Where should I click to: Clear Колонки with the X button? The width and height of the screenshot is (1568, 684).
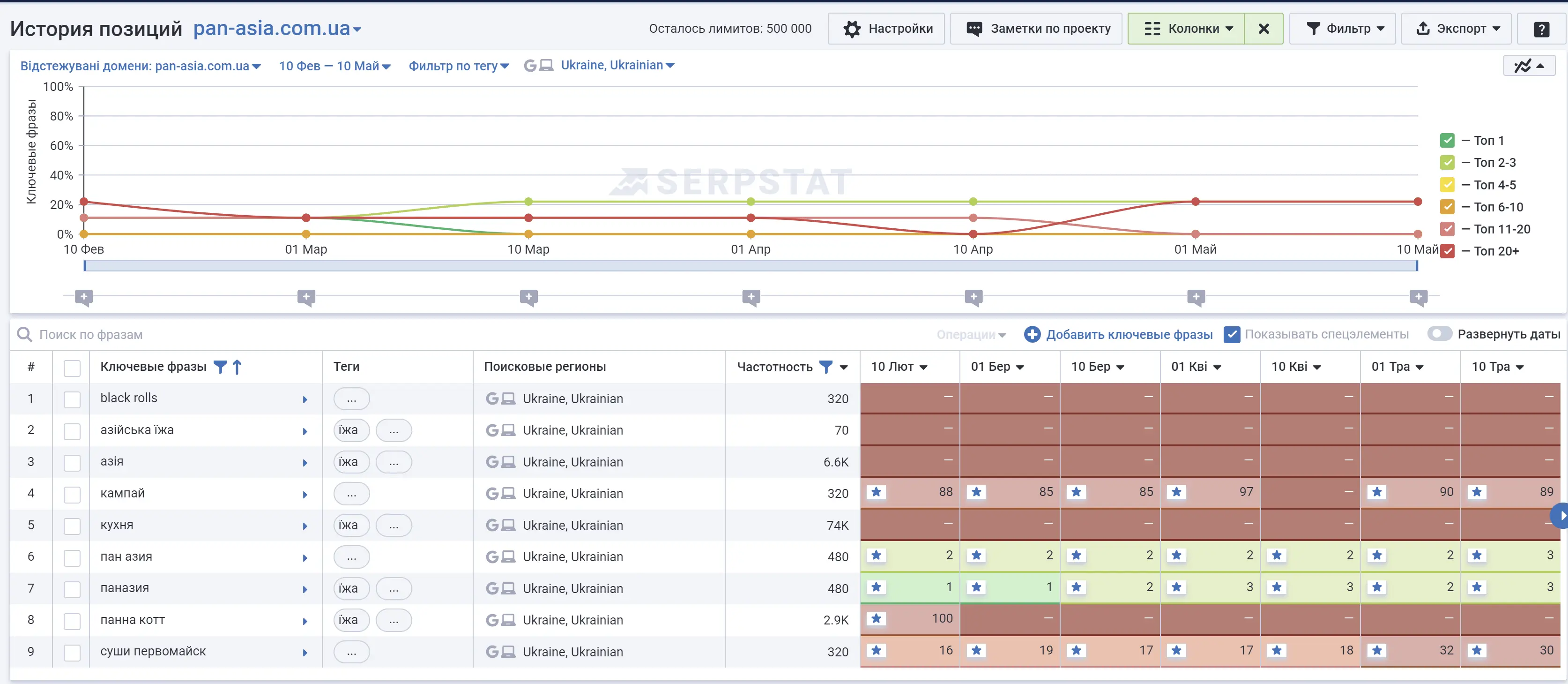(x=1263, y=29)
